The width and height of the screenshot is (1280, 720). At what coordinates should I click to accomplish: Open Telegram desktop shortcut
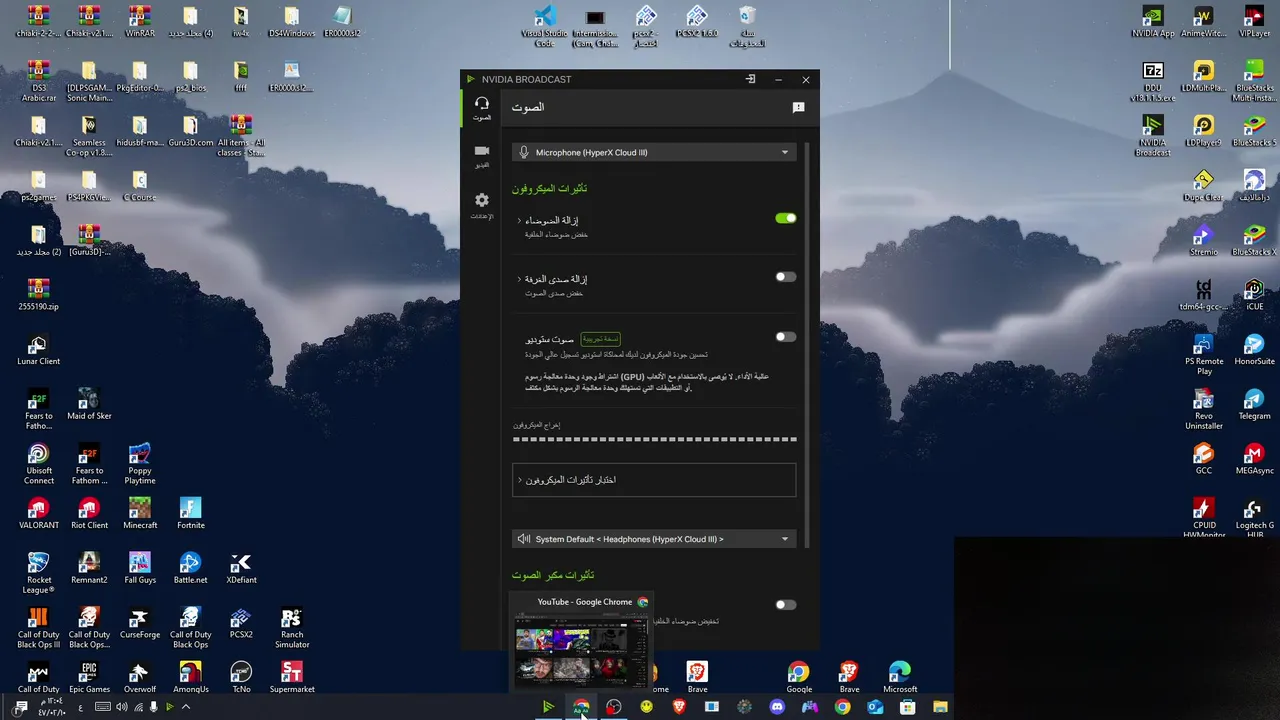click(1254, 404)
